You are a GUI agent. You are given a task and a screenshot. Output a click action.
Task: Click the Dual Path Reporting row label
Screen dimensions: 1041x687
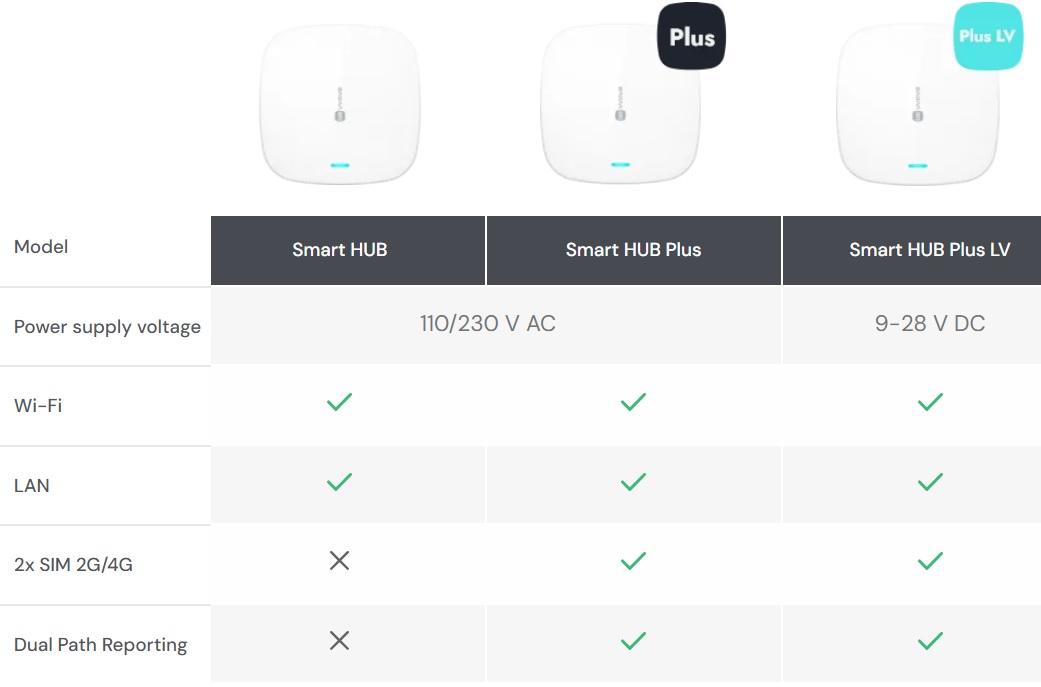click(100, 645)
